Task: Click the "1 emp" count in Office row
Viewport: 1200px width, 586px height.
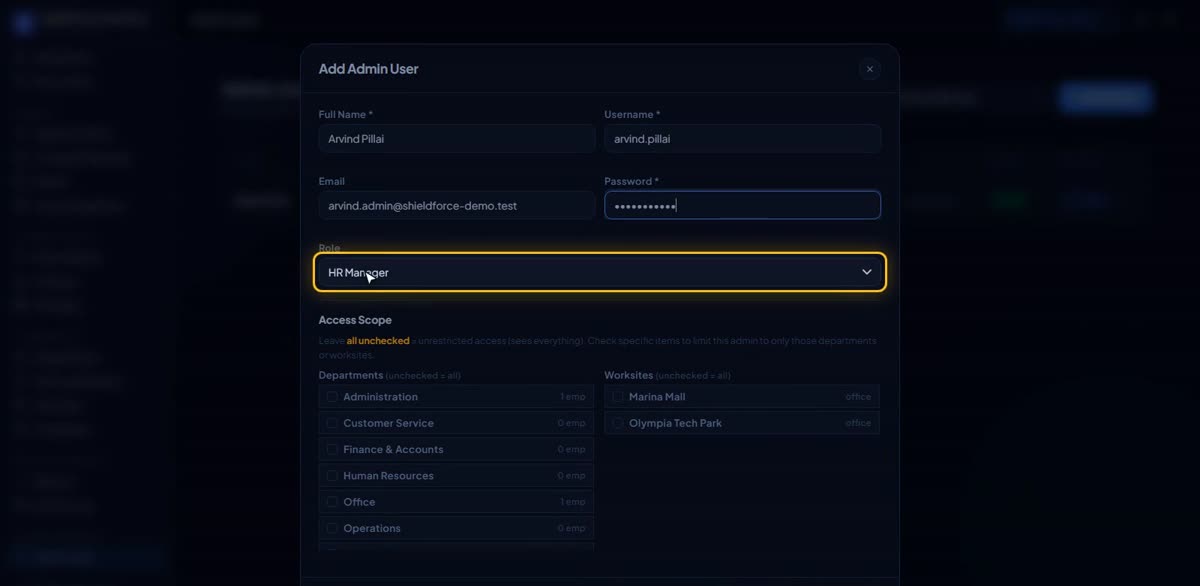Action: click(573, 502)
